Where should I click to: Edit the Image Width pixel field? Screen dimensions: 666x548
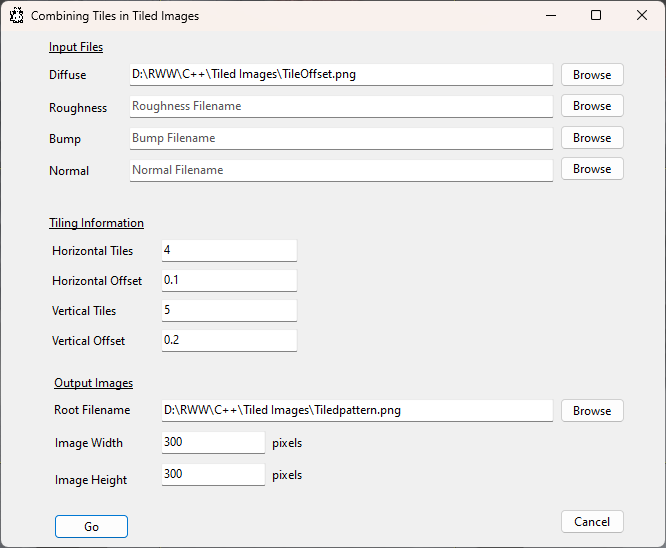pos(212,442)
